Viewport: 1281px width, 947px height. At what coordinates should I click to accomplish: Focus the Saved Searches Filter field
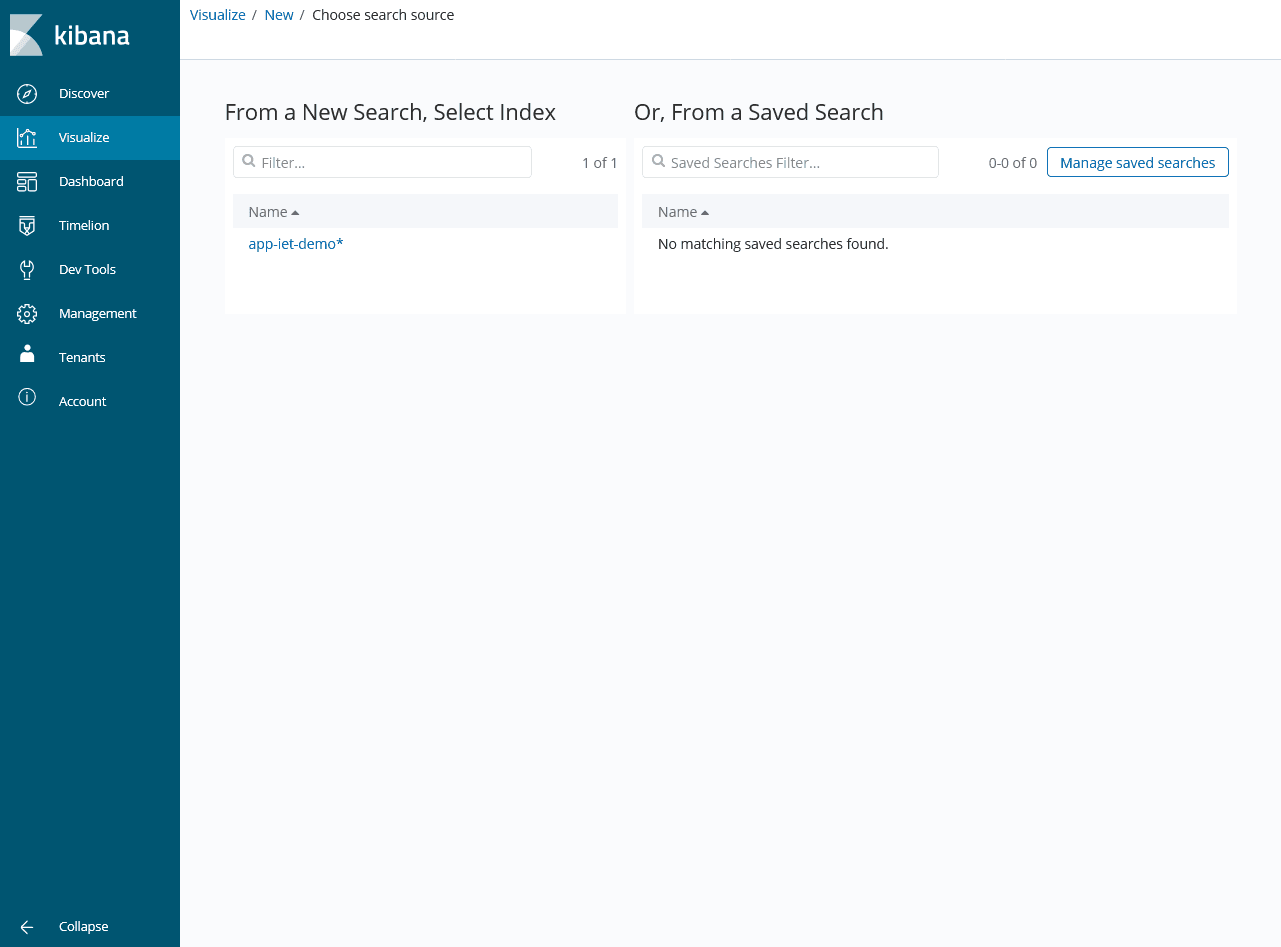tap(800, 163)
